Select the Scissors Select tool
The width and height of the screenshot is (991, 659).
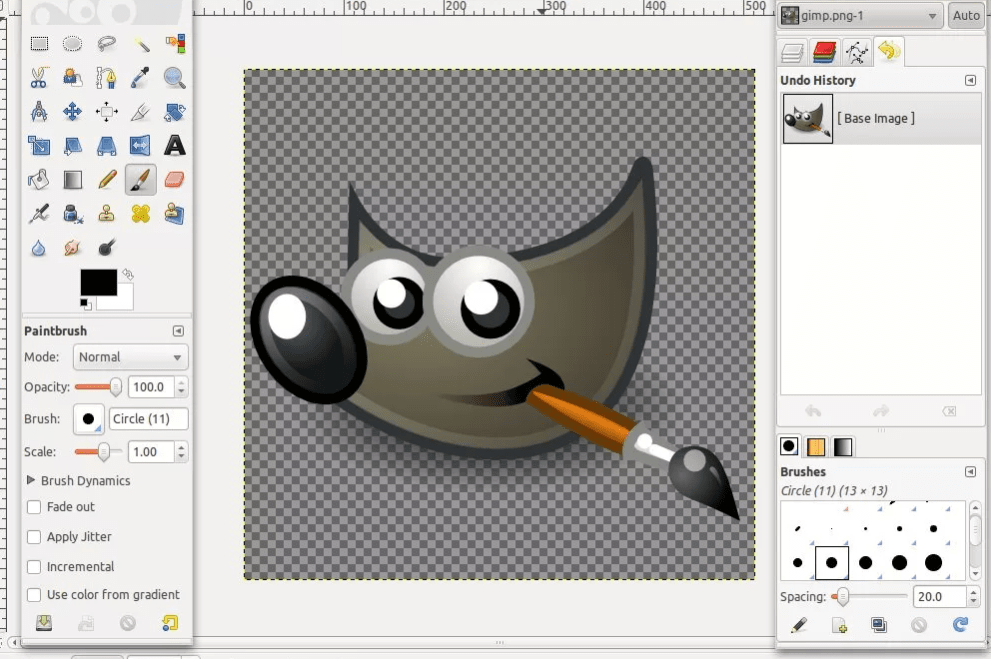[x=38, y=78]
